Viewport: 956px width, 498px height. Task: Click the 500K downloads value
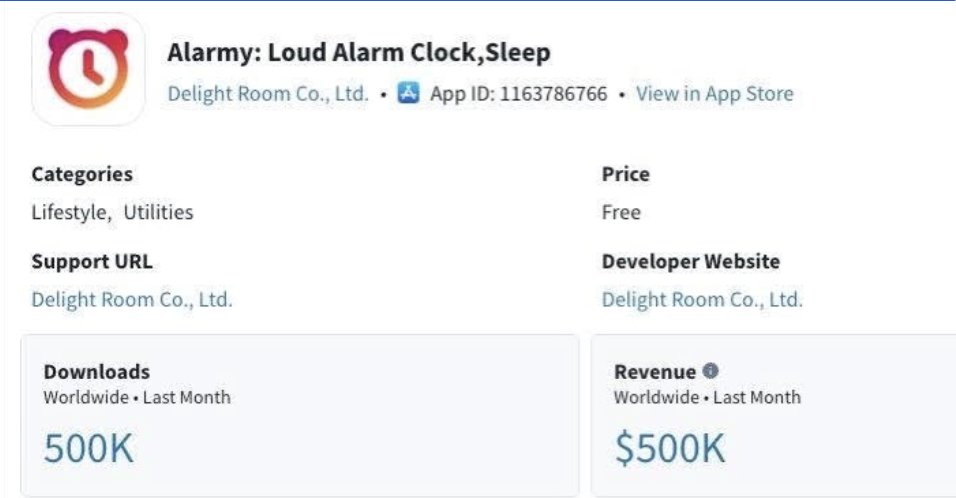(x=88, y=448)
